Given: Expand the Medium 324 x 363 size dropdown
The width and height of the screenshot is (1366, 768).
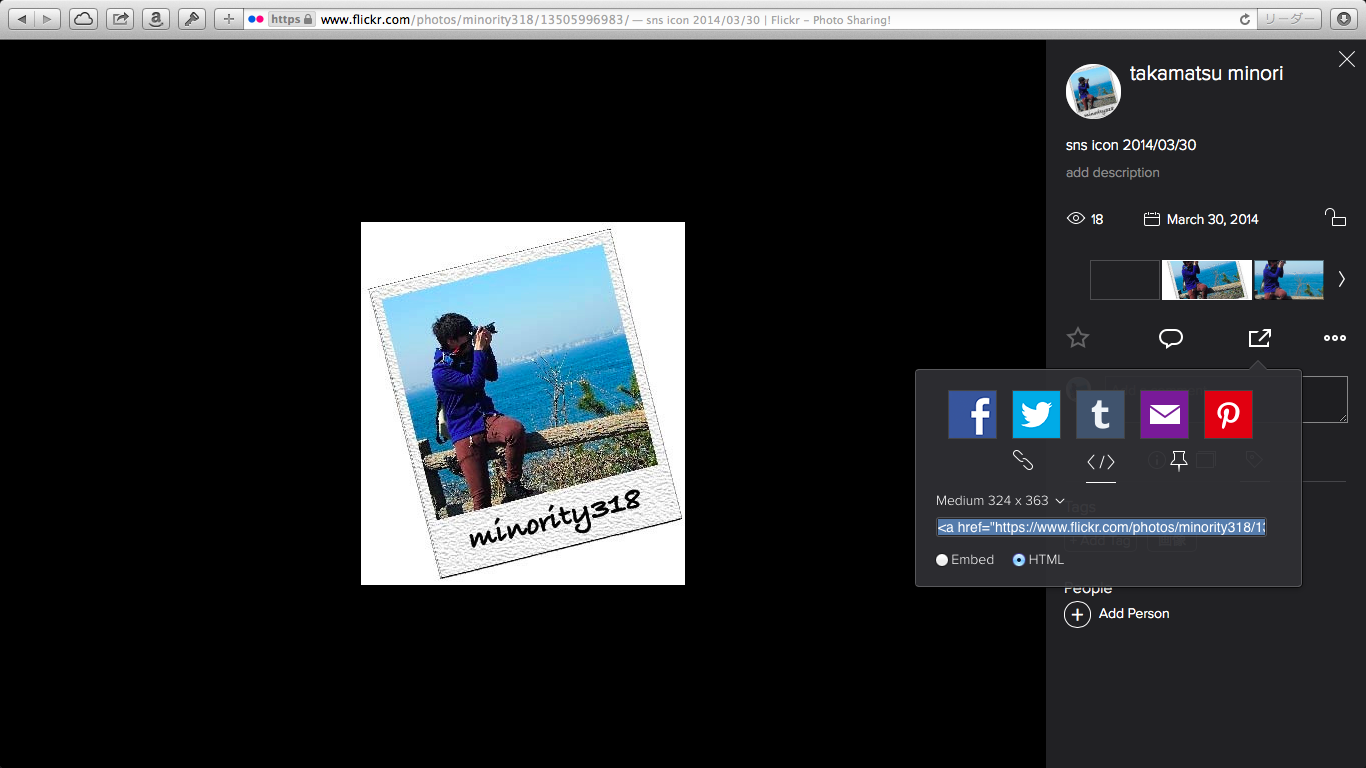Looking at the screenshot, I should (x=1000, y=501).
